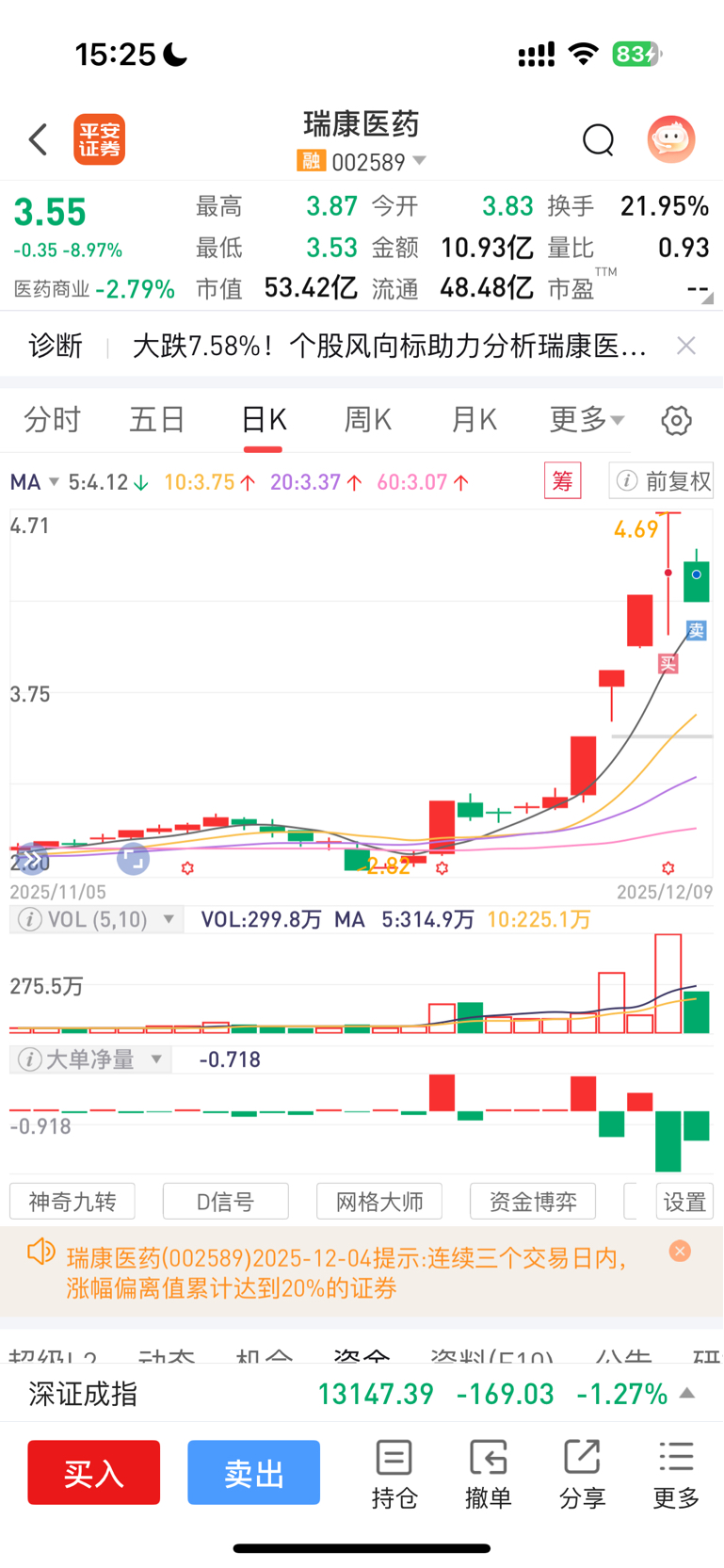
Task: Tap the info icon beside 大单净量
Action: coord(29,1059)
